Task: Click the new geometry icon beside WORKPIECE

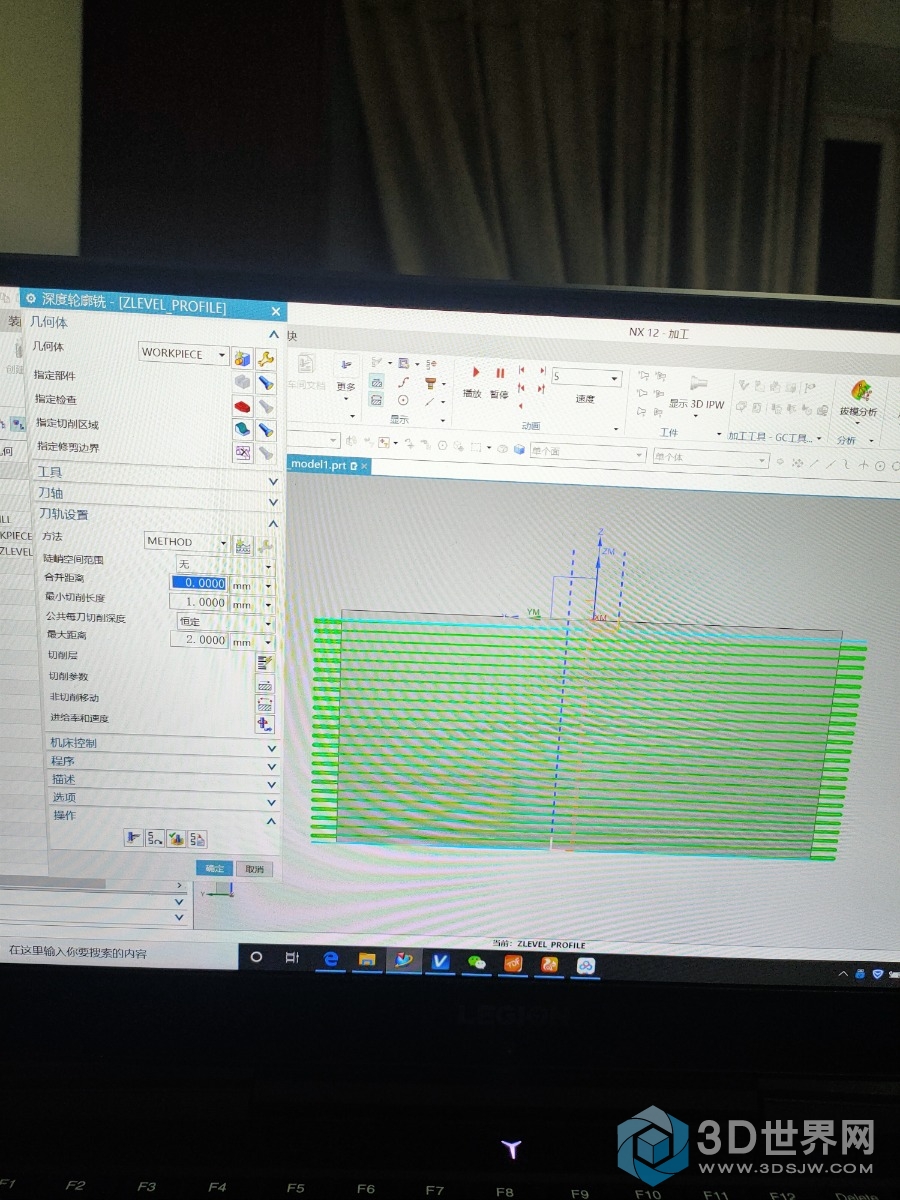Action: 241,357
